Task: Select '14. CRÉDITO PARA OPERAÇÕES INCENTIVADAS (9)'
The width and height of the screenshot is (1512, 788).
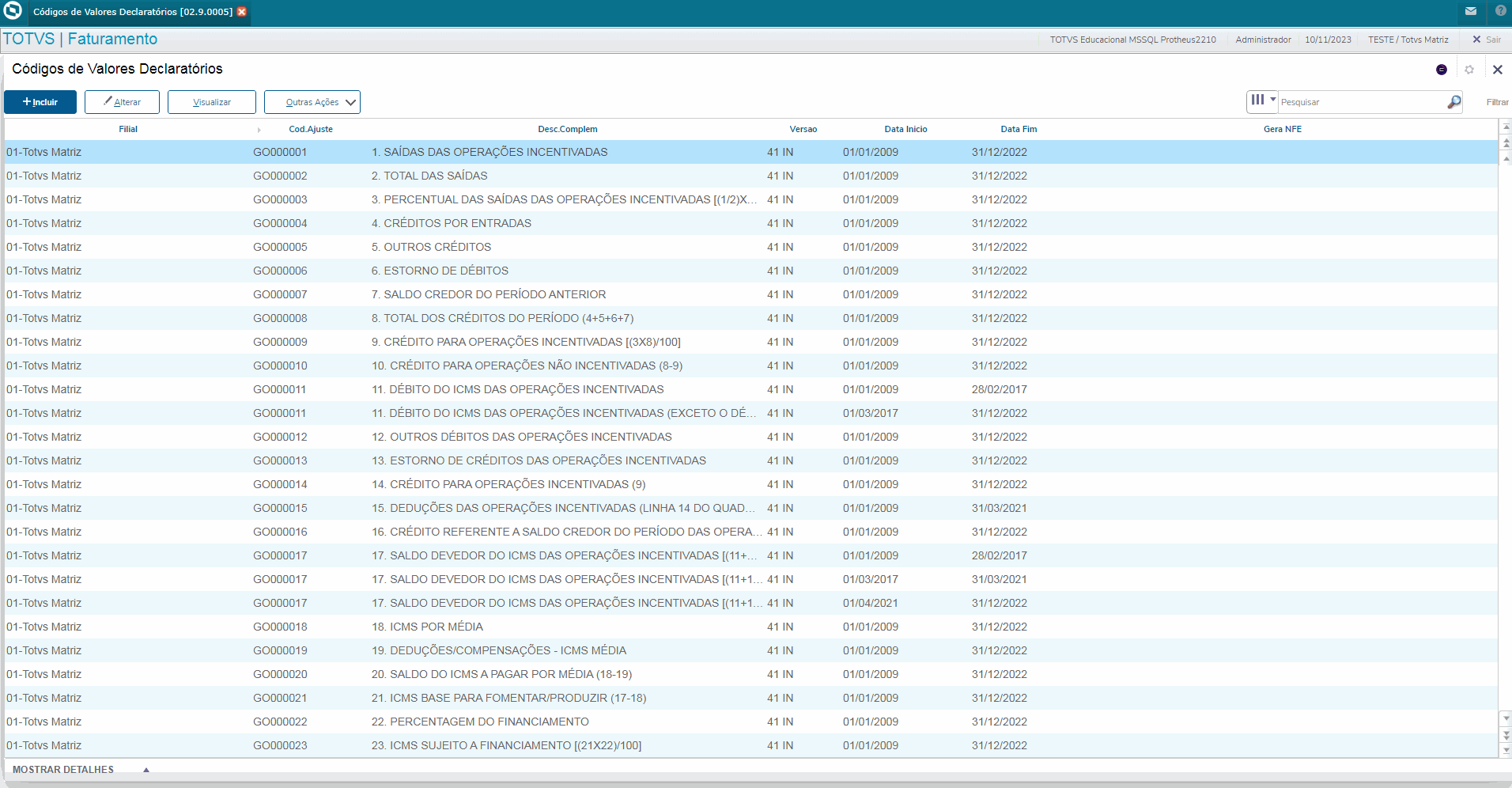Action: pyautogui.click(x=508, y=484)
